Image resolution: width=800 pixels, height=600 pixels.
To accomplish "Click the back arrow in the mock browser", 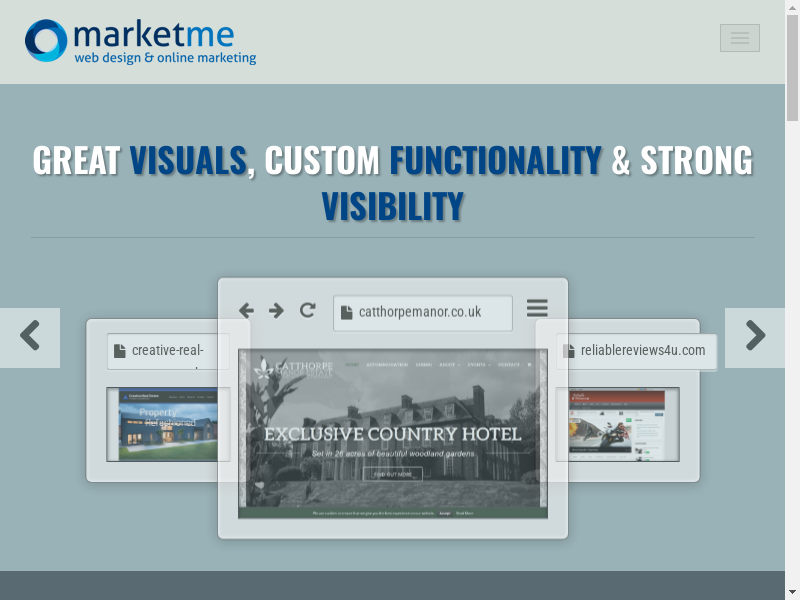I will pyautogui.click(x=246, y=311).
